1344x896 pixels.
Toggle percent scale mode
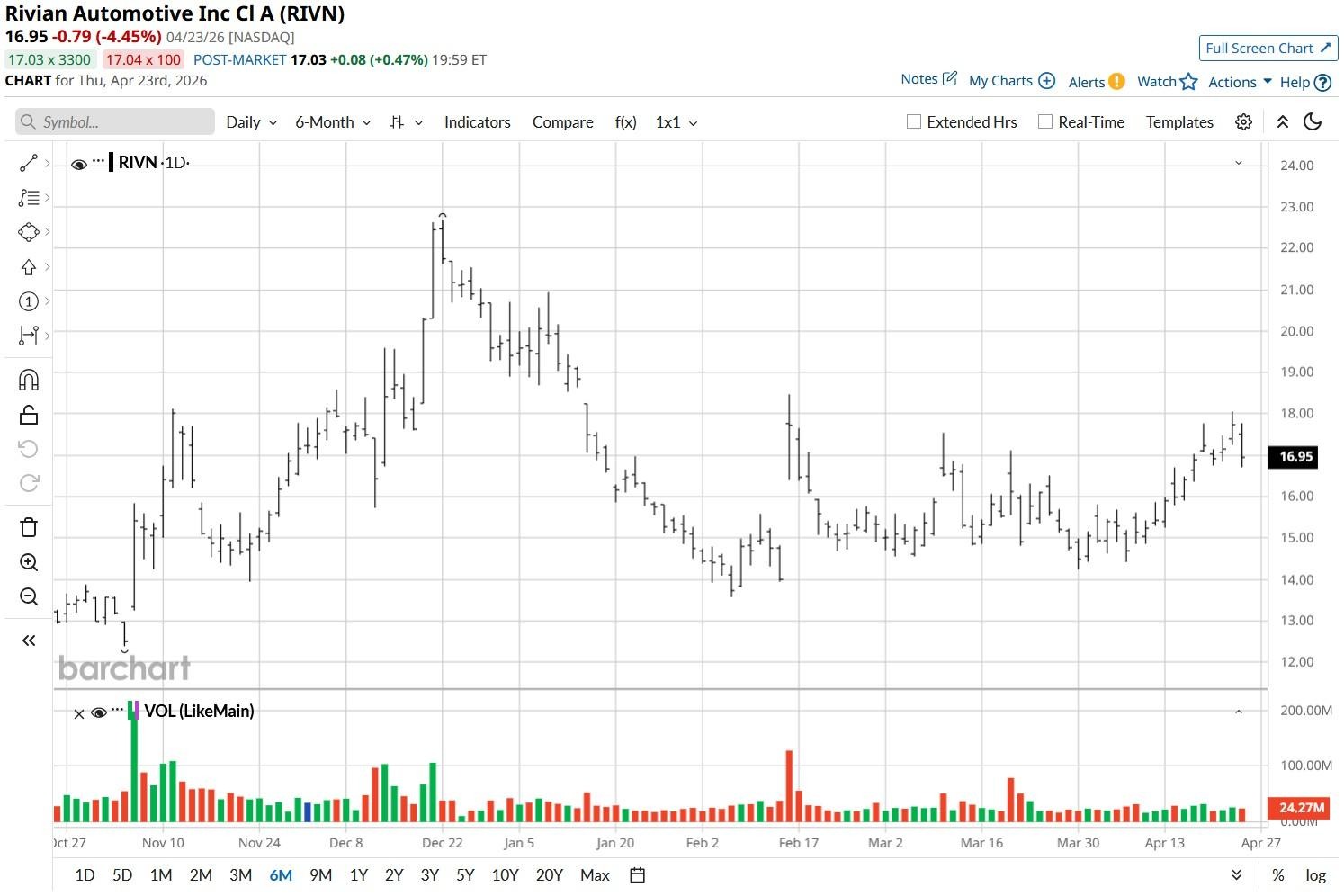[x=1277, y=875]
